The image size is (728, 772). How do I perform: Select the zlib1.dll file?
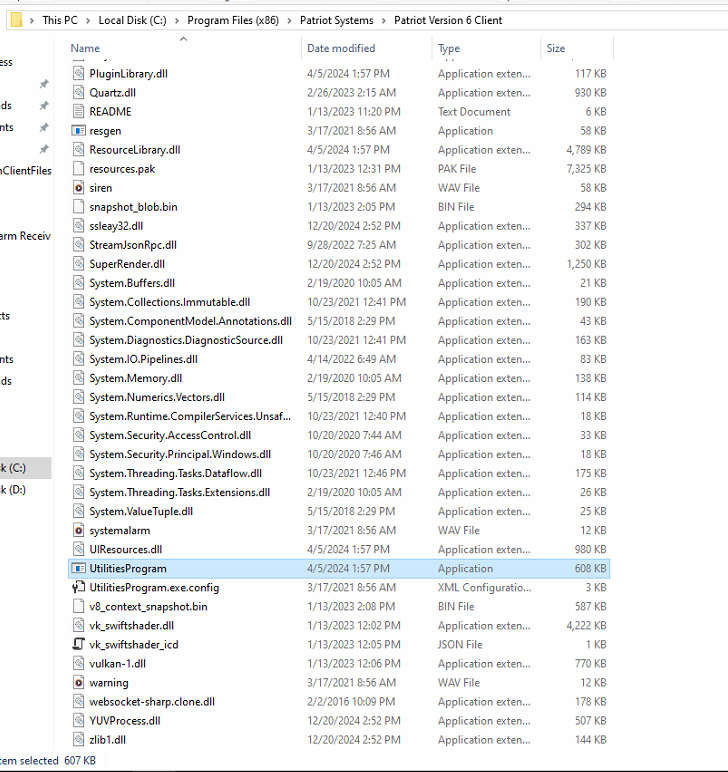coord(107,739)
